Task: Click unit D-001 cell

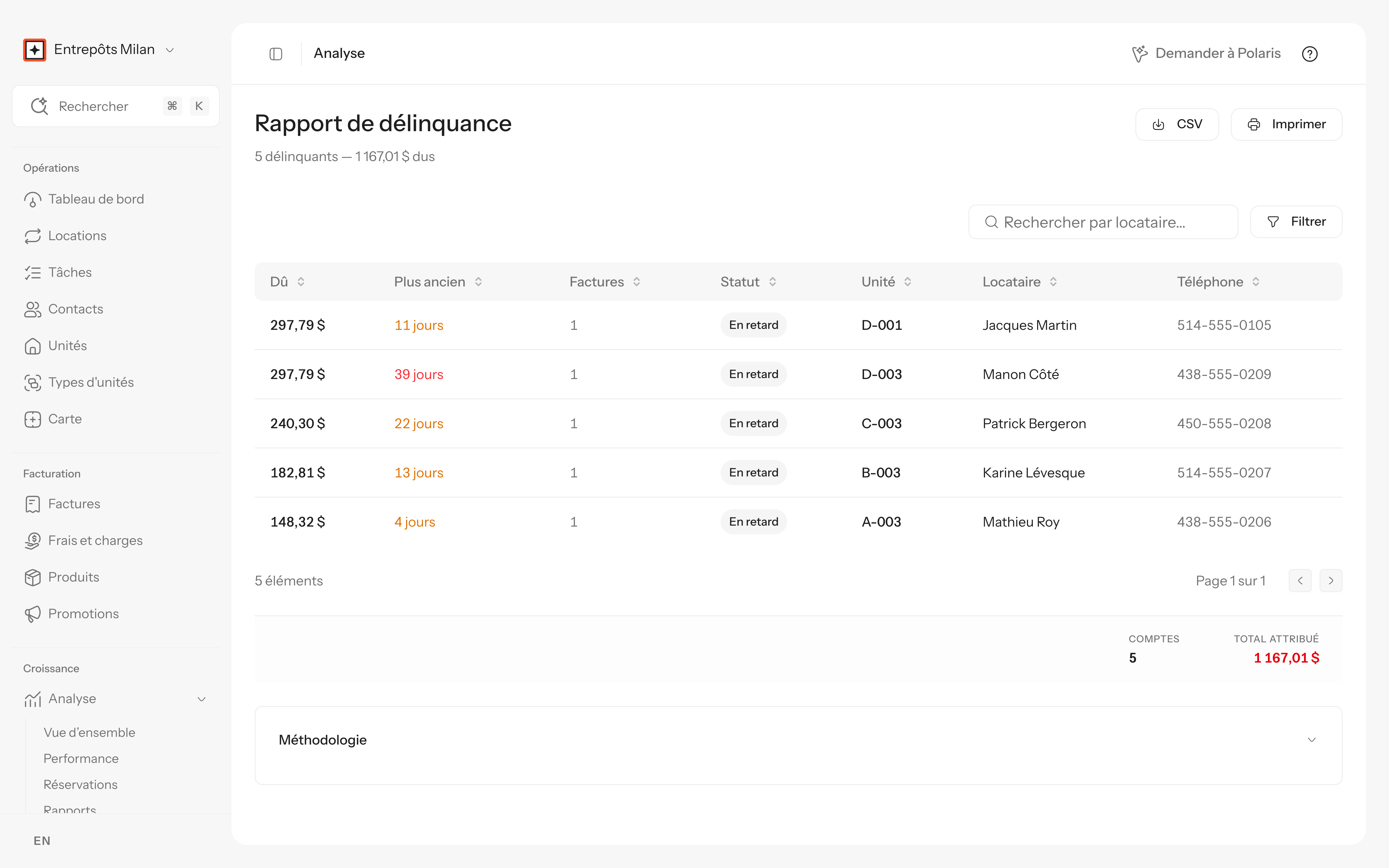Action: [882, 325]
